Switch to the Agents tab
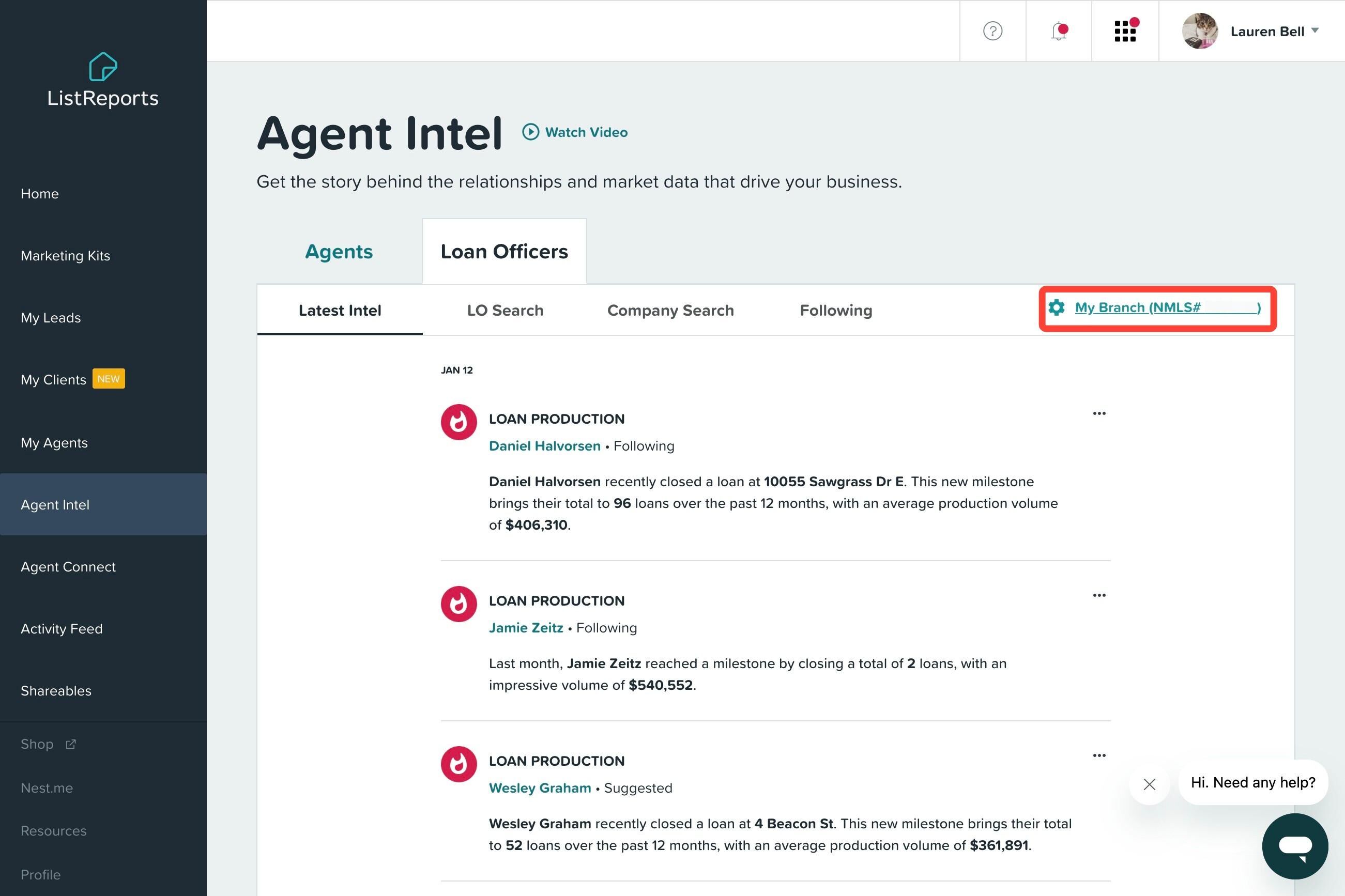 339,252
